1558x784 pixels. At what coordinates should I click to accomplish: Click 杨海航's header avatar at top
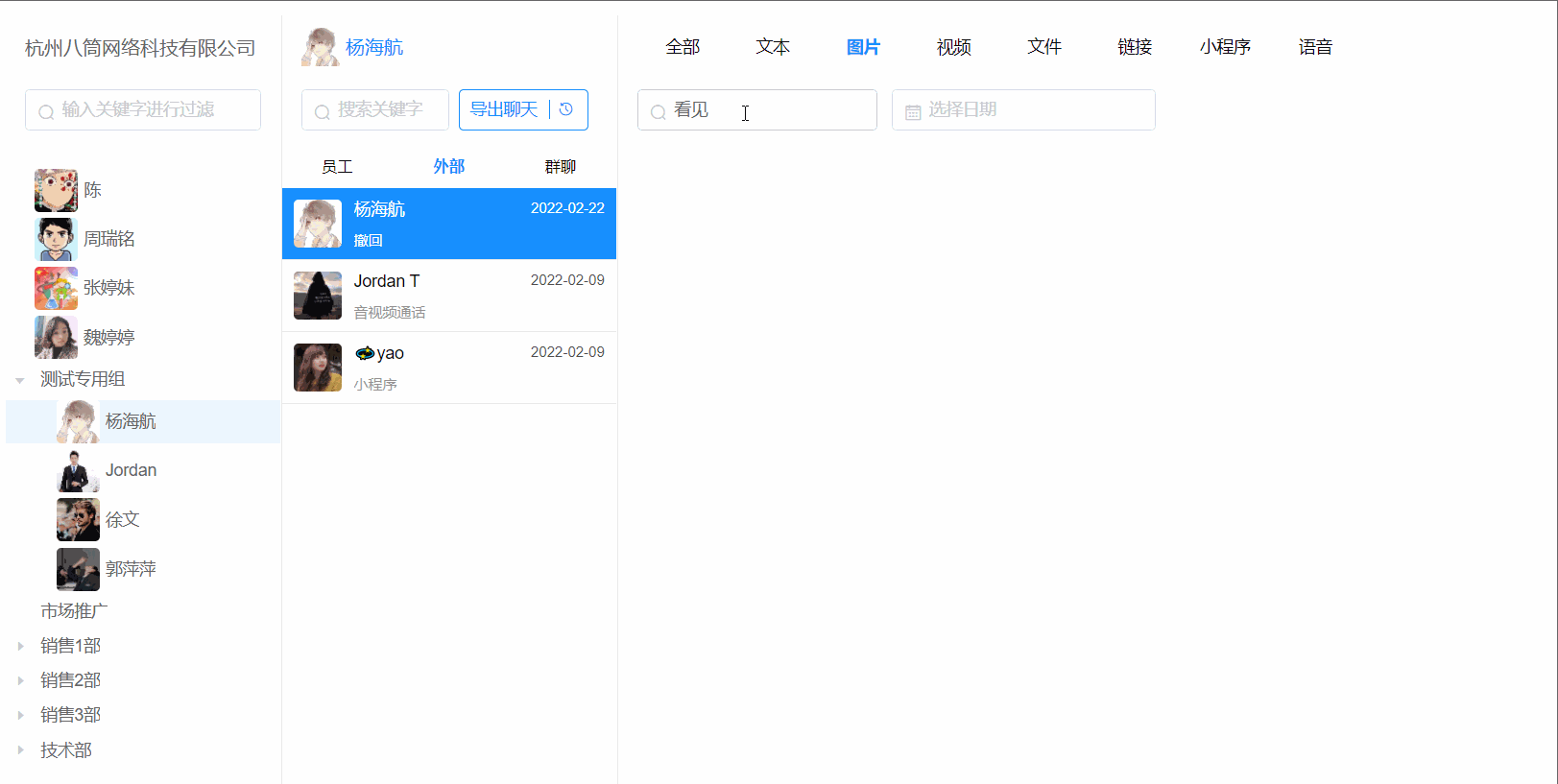(x=321, y=47)
